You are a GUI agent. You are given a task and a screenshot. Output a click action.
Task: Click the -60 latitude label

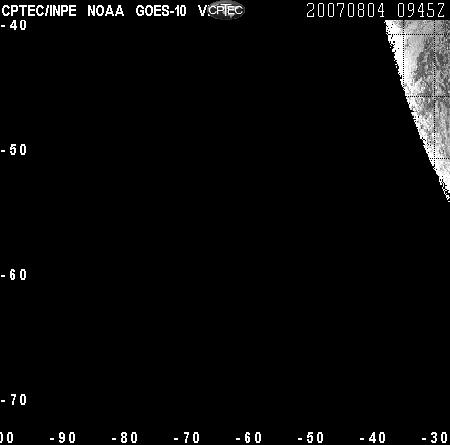pyautogui.click(x=14, y=275)
